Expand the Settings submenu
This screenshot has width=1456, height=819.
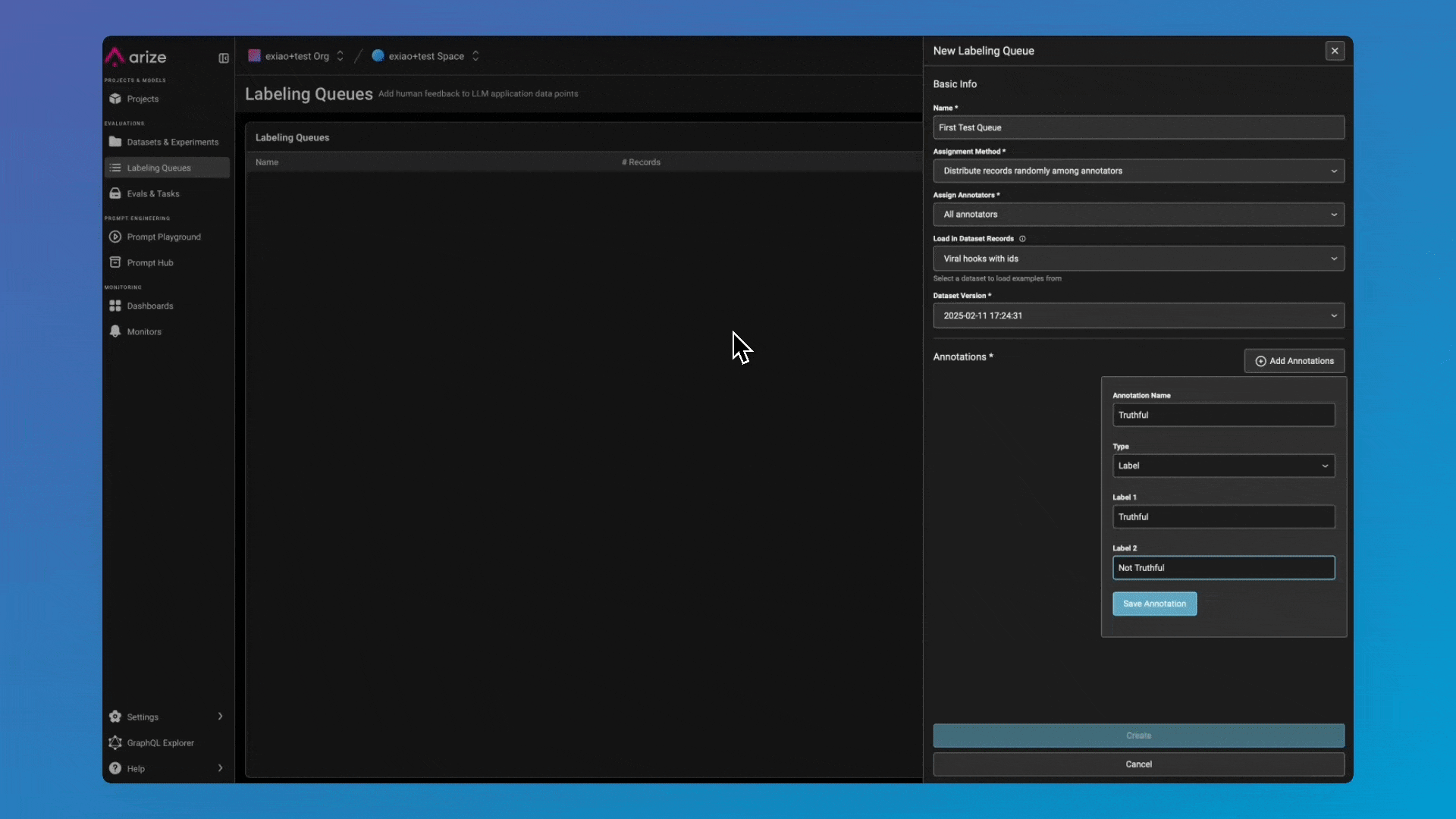[220, 717]
